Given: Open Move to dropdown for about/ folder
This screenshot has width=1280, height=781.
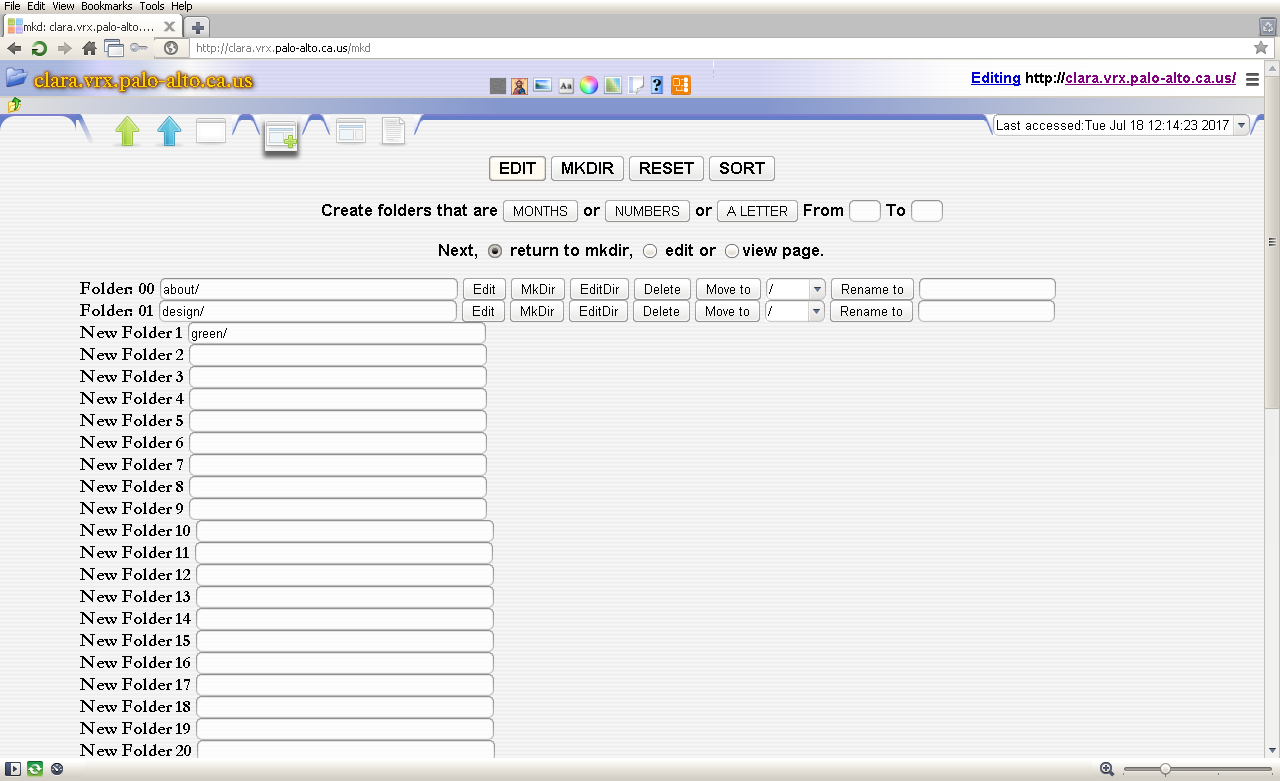Looking at the screenshot, I should click(x=796, y=289).
